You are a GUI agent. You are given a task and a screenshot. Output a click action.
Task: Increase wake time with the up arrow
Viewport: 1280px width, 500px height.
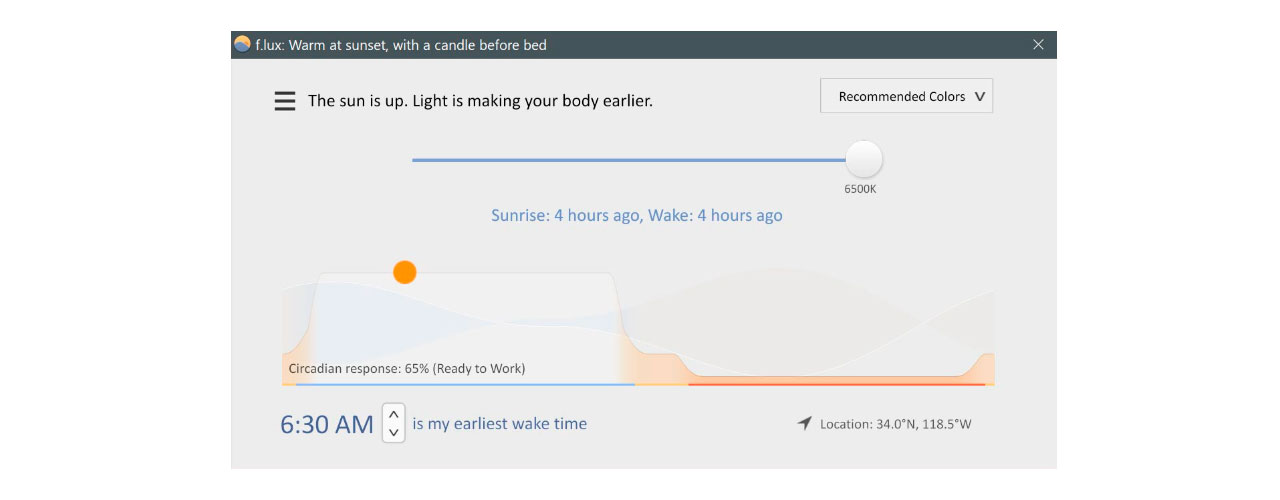(x=394, y=414)
